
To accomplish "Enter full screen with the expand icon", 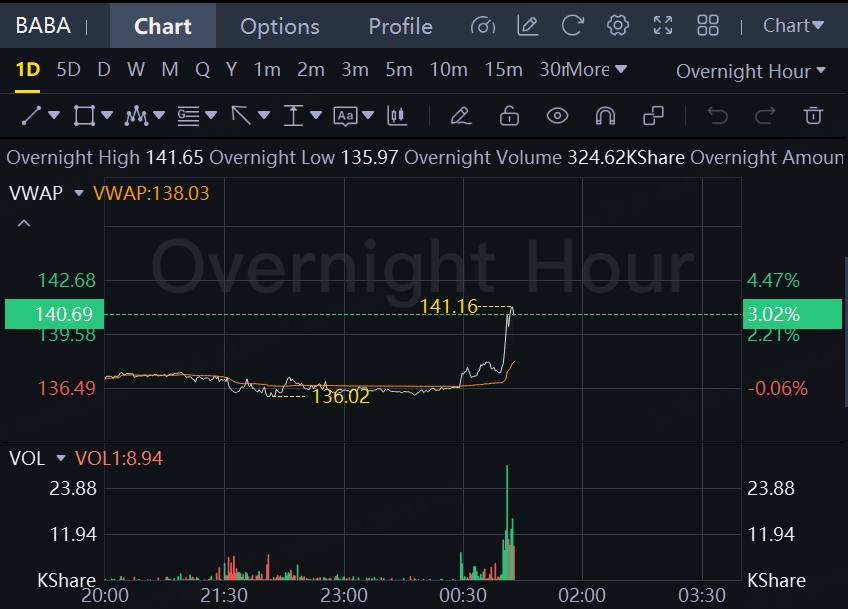I will pyautogui.click(x=663, y=25).
